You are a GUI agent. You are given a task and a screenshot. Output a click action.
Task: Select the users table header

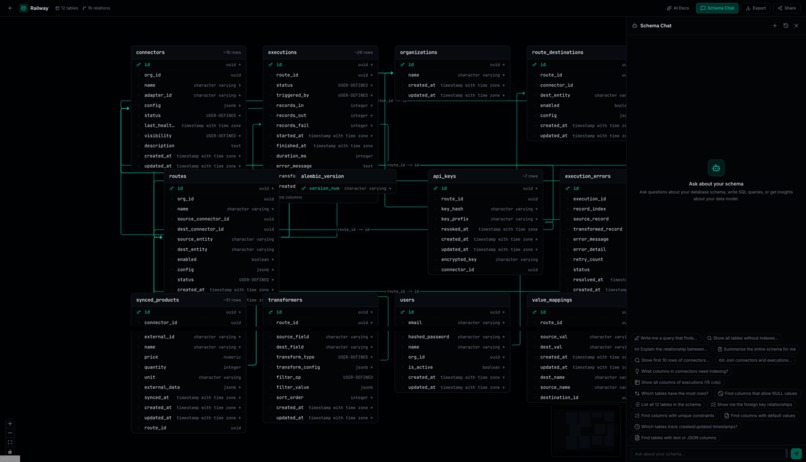[x=452, y=300]
